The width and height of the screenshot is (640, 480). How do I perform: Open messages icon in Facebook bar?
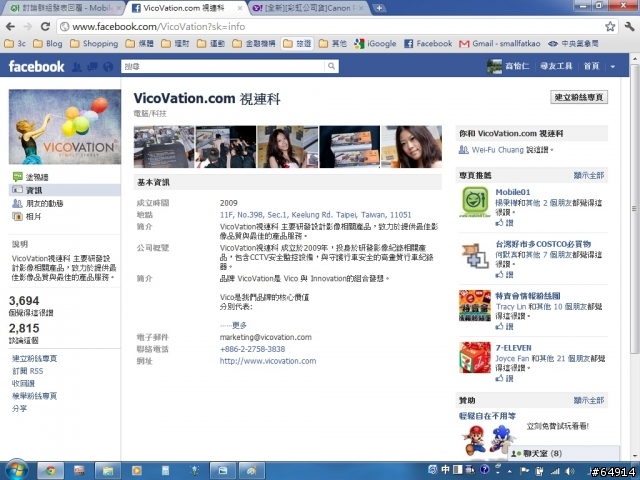click(x=92, y=67)
